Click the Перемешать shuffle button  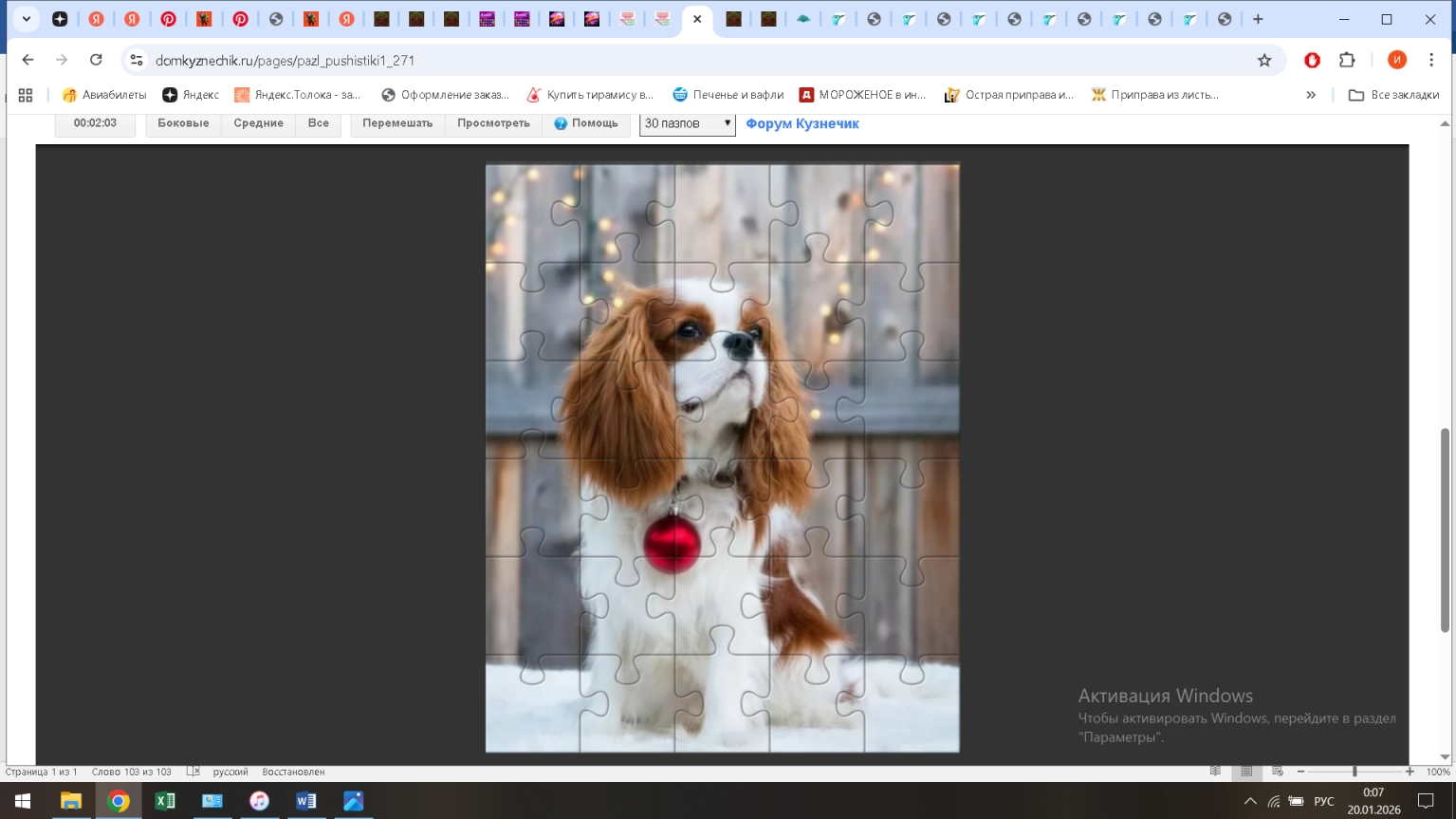396,123
